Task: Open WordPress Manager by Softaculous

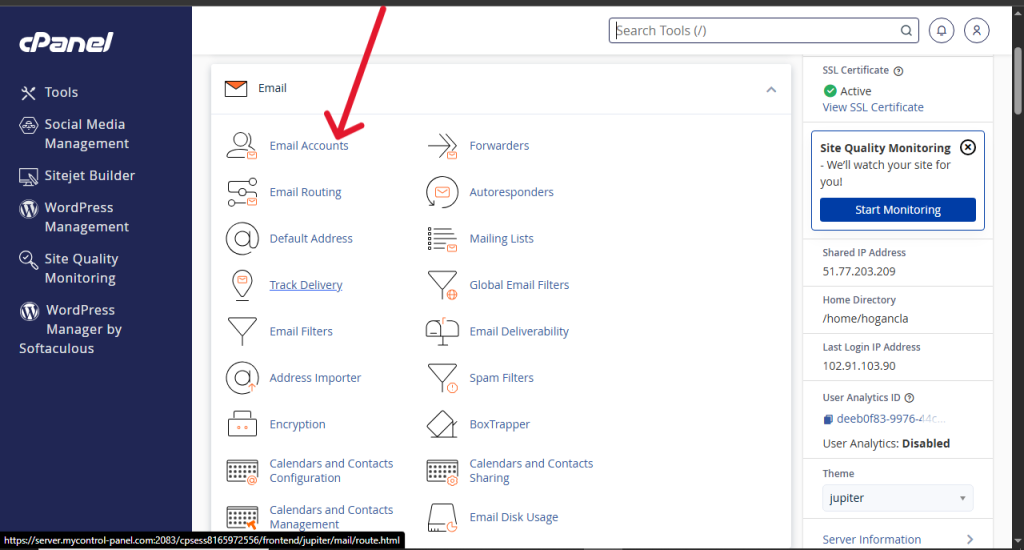Action: pyautogui.click(x=71, y=329)
